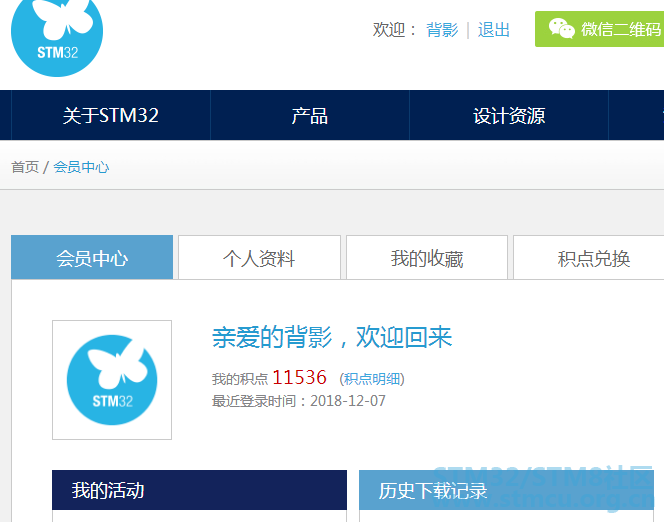Click greeting text 亲爱的背影，欢迎回来
The image size is (664, 522).
point(332,337)
